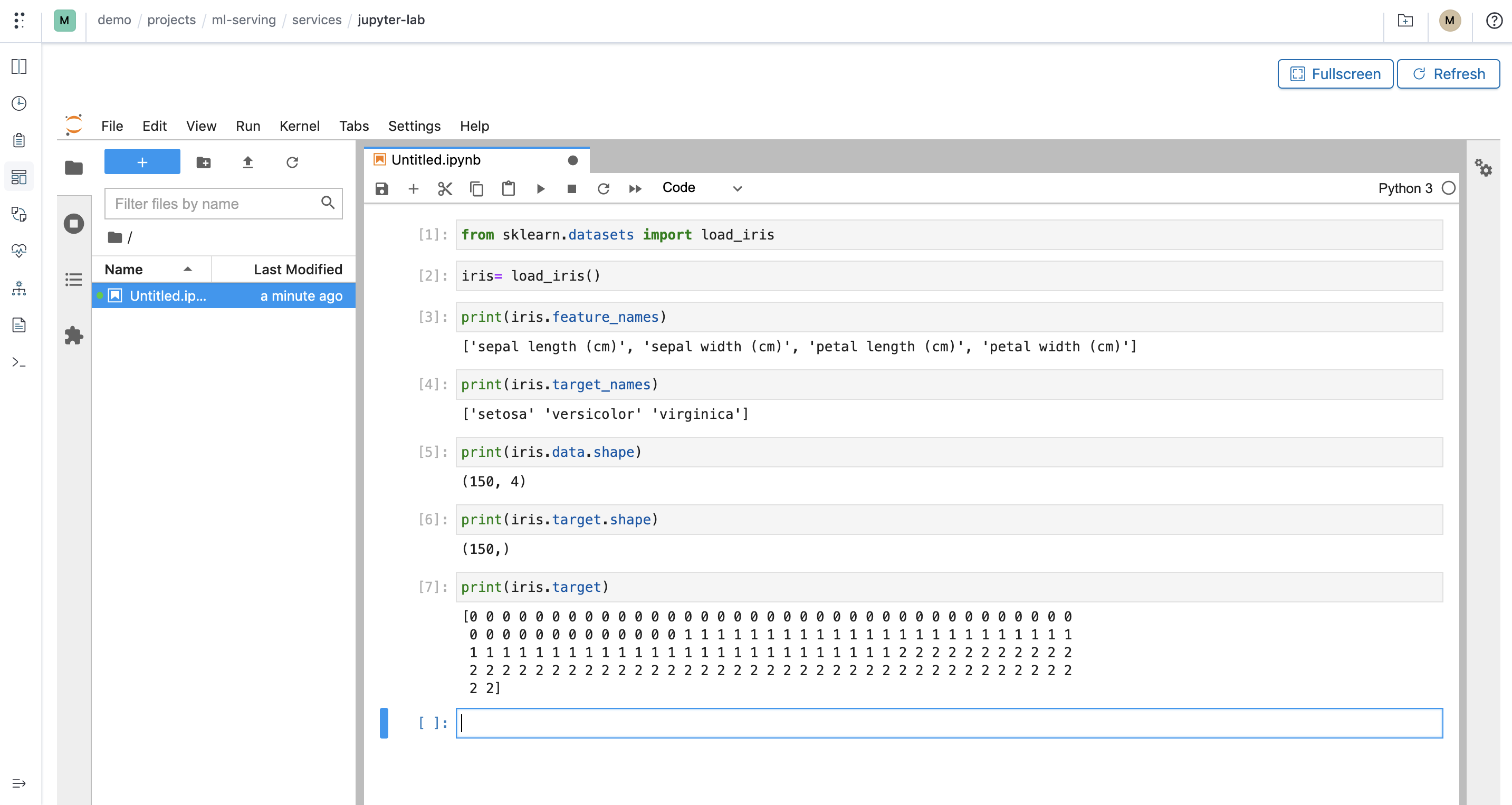The width and height of the screenshot is (1512, 805).
Task: Close the Untitled.ipynb tab via dot
Action: coord(573,160)
